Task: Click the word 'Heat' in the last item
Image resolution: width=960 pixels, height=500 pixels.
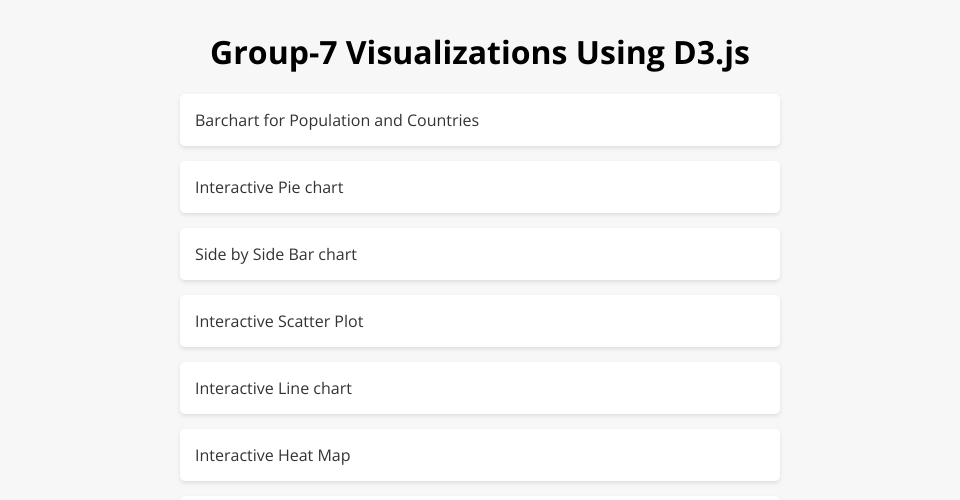Action: click(x=295, y=455)
